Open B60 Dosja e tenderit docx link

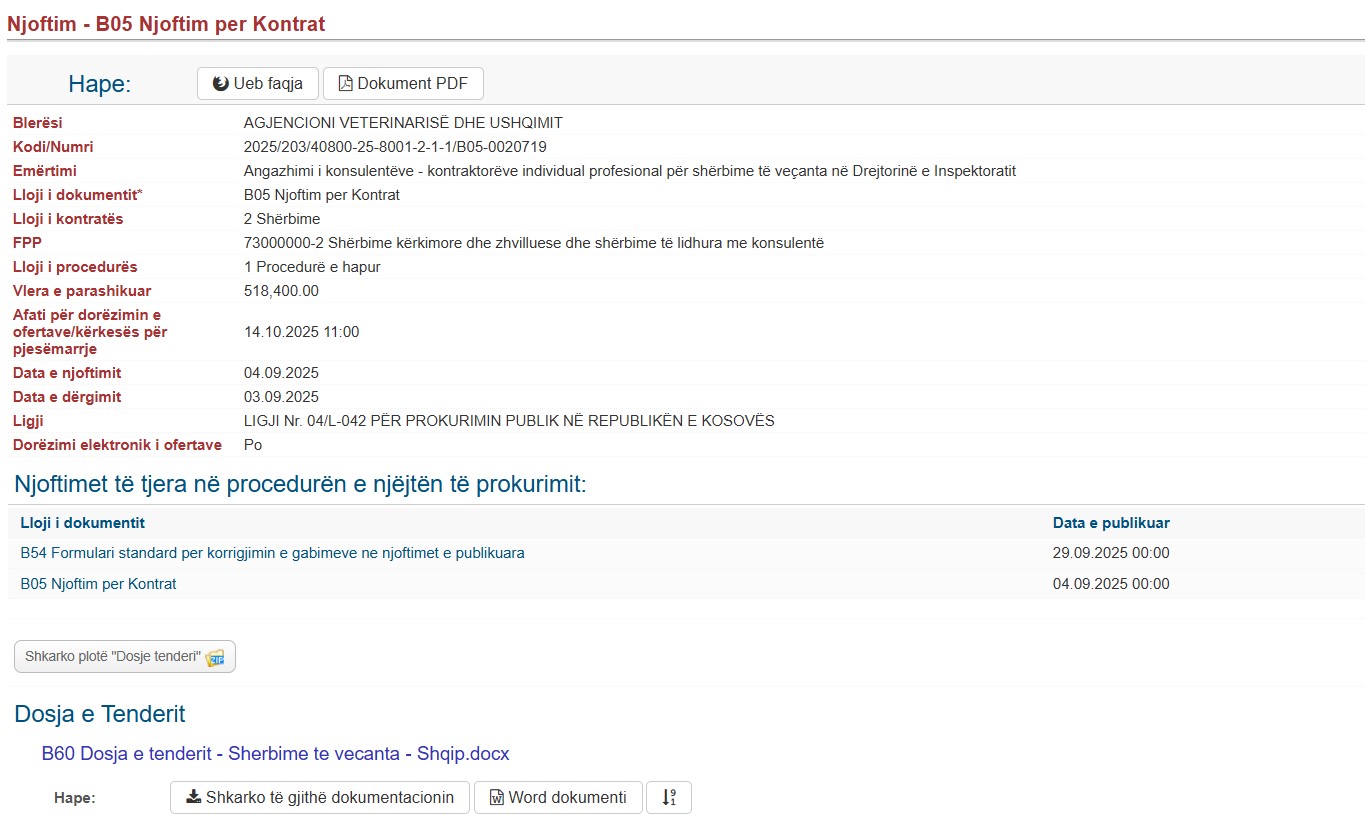pyautogui.click(x=275, y=754)
